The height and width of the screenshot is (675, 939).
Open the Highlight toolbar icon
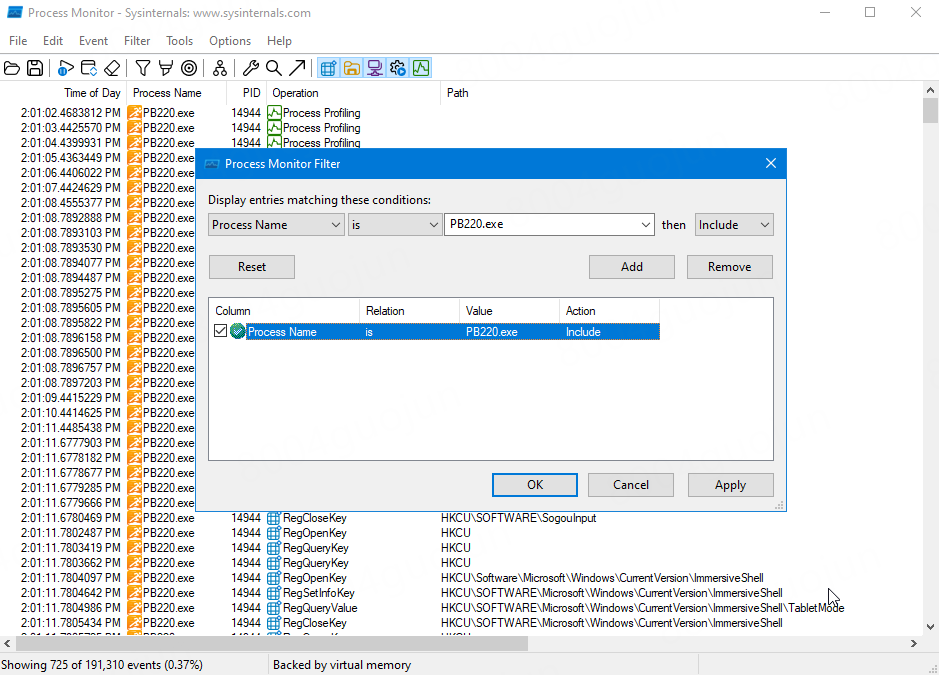pos(166,68)
